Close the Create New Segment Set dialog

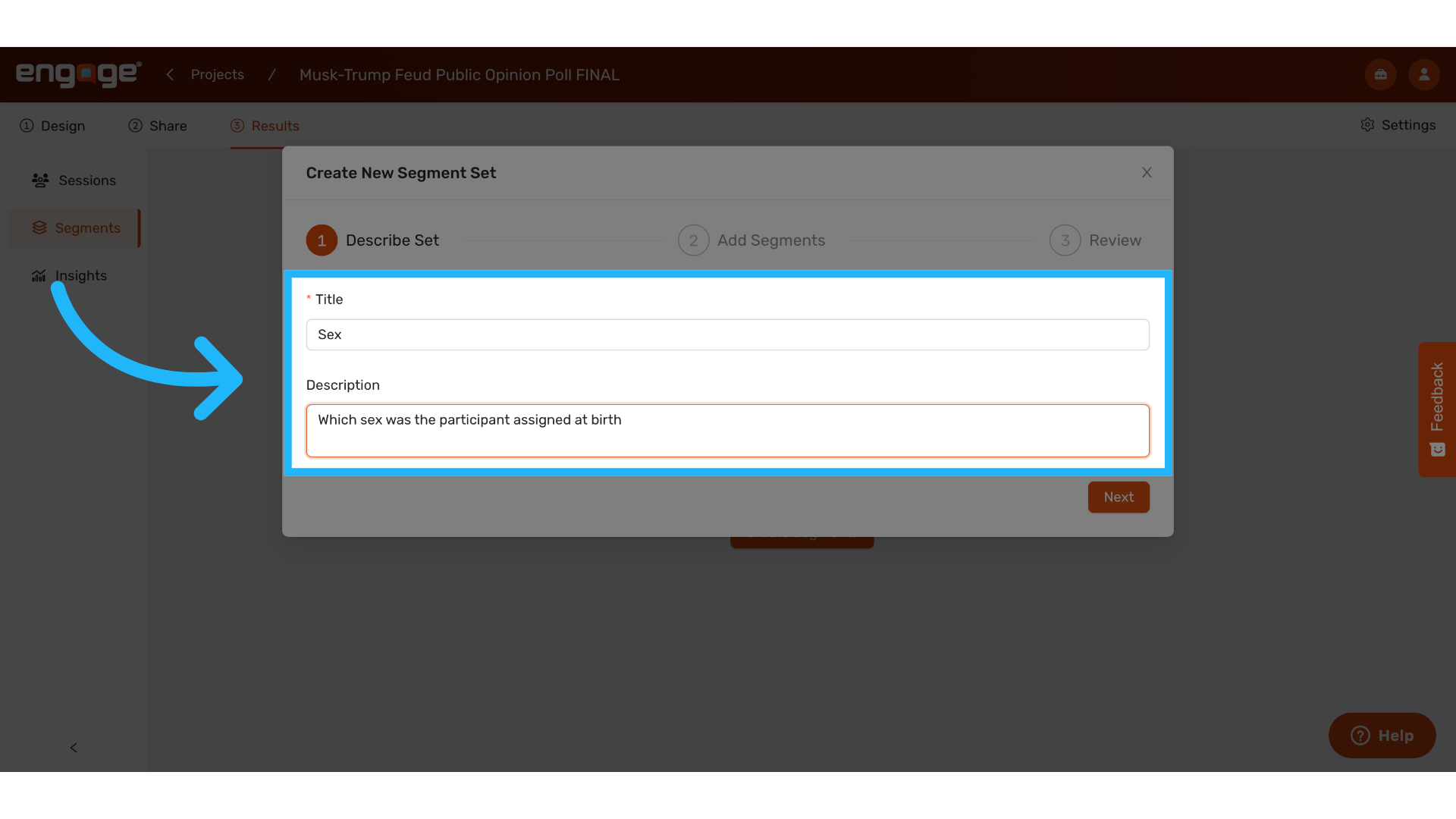click(x=1147, y=173)
